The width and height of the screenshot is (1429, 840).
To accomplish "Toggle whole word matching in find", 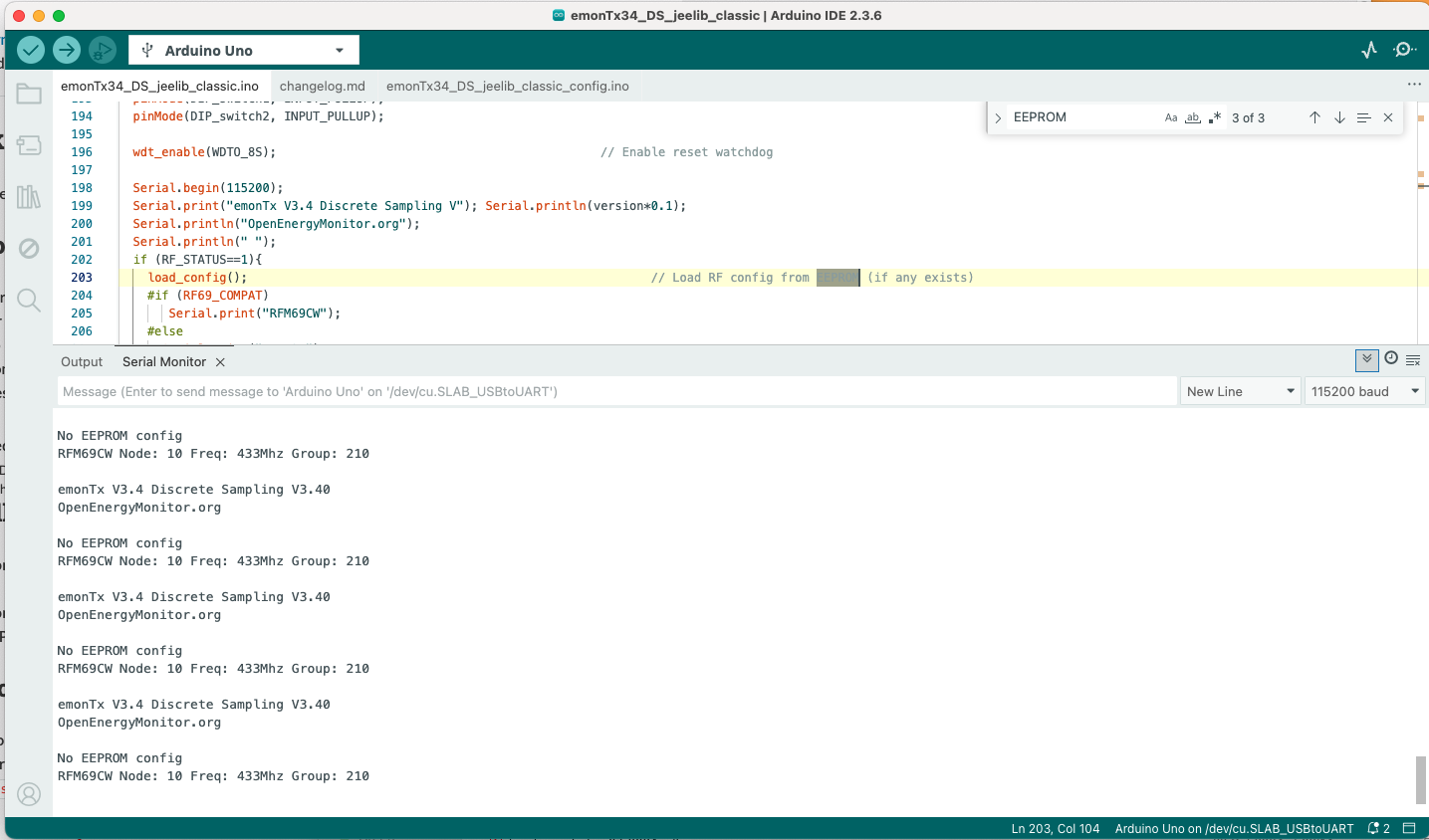I will (1193, 117).
